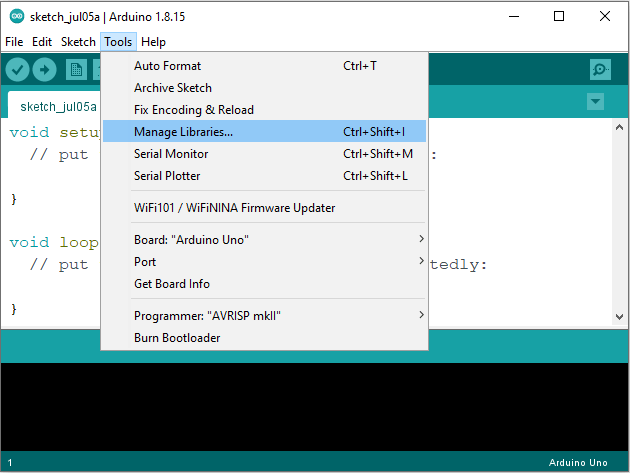This screenshot has width=630, height=473.
Task: Click the editor scrollbar down arrow
Action: tap(619, 317)
